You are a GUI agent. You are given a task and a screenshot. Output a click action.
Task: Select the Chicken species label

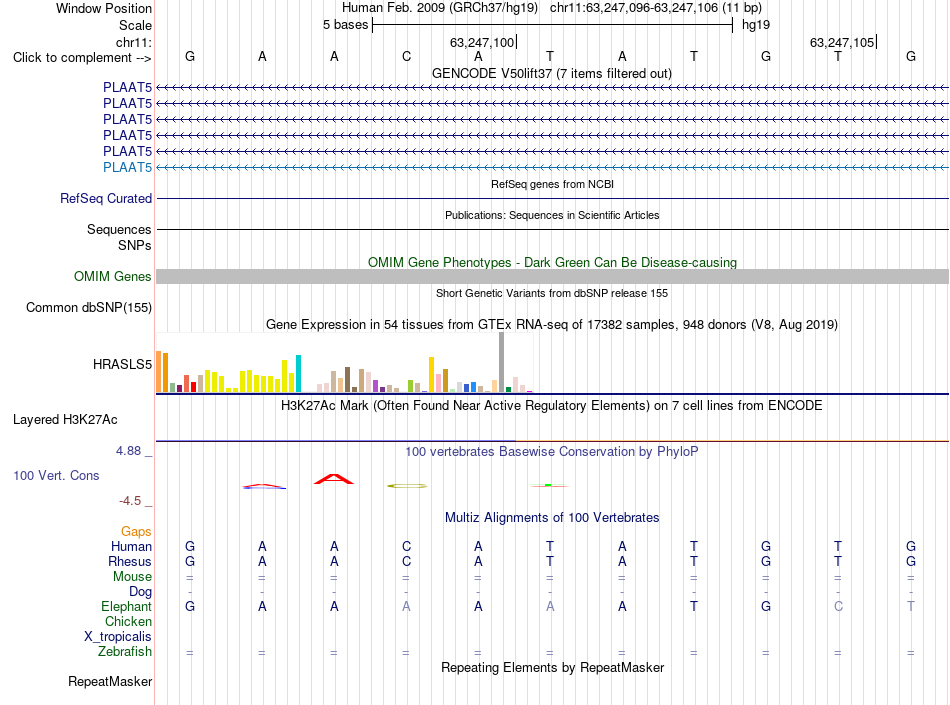[x=128, y=621]
